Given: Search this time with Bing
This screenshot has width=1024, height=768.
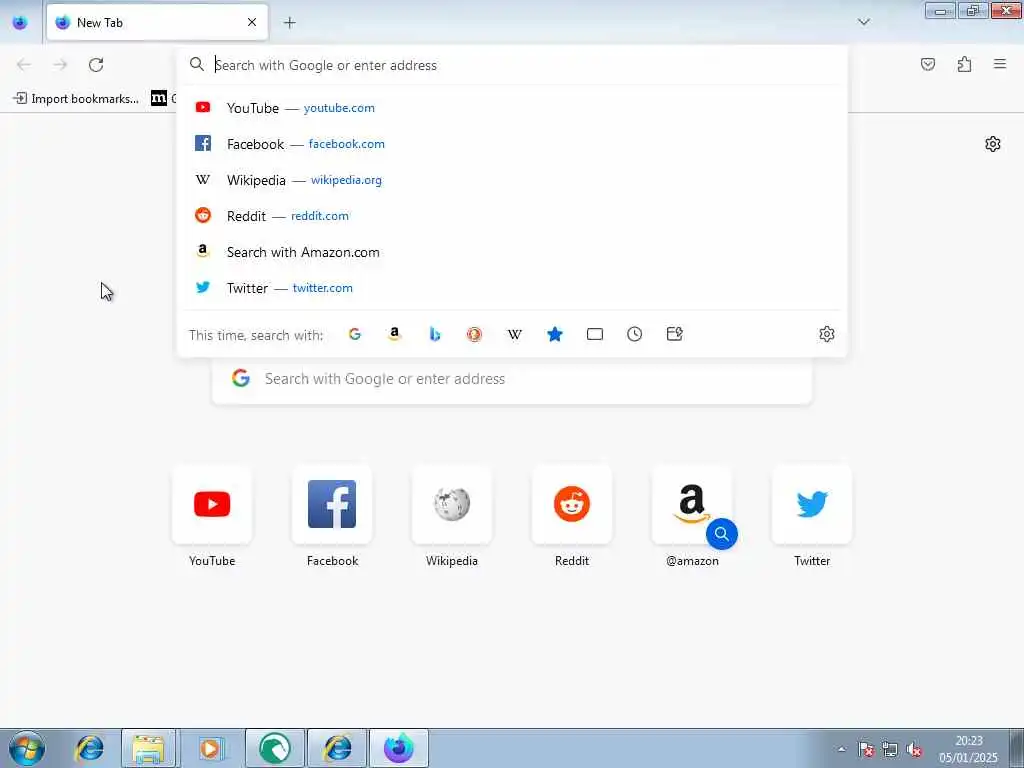Looking at the screenshot, I should (x=435, y=334).
